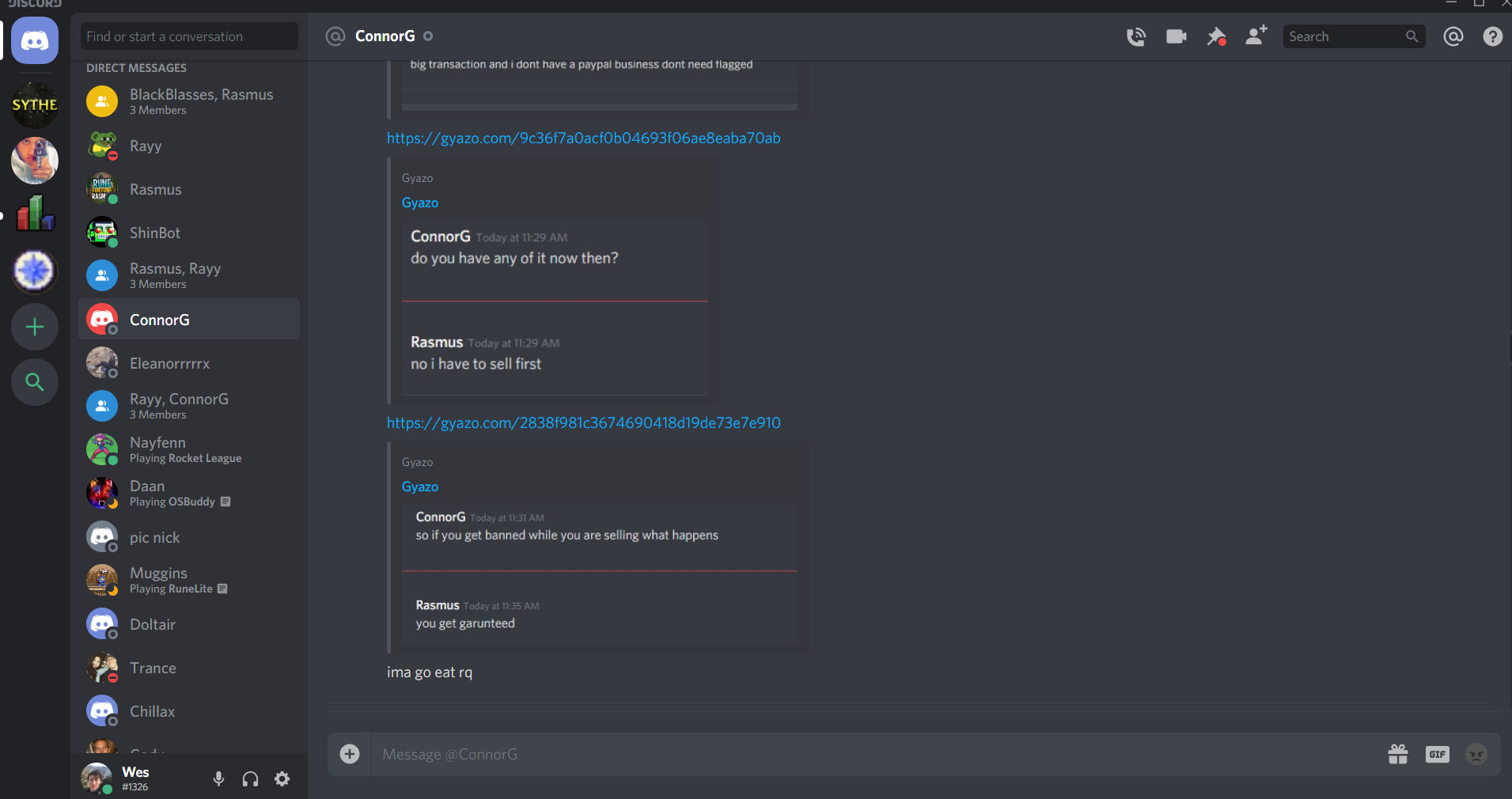Open the Rasmus direct message
Screen dimensions: 1512x799
click(x=189, y=189)
